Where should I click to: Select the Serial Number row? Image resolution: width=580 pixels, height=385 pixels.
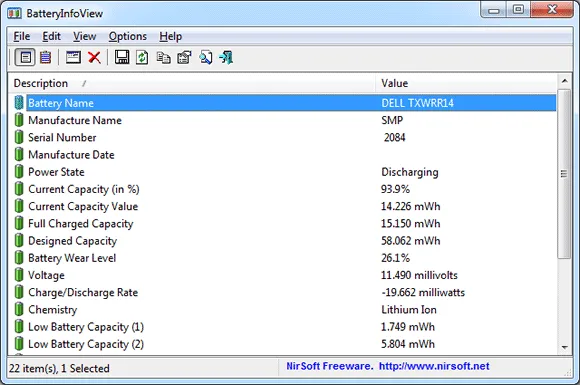click(x=283, y=137)
